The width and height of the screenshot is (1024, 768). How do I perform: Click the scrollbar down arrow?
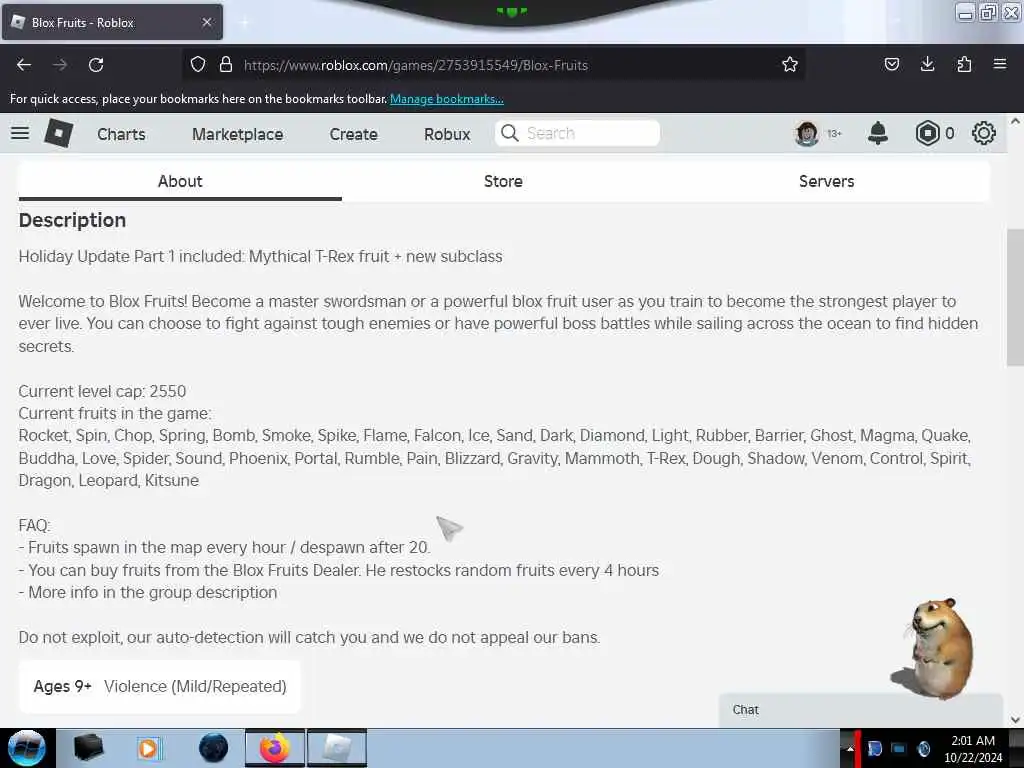pos(1015,720)
